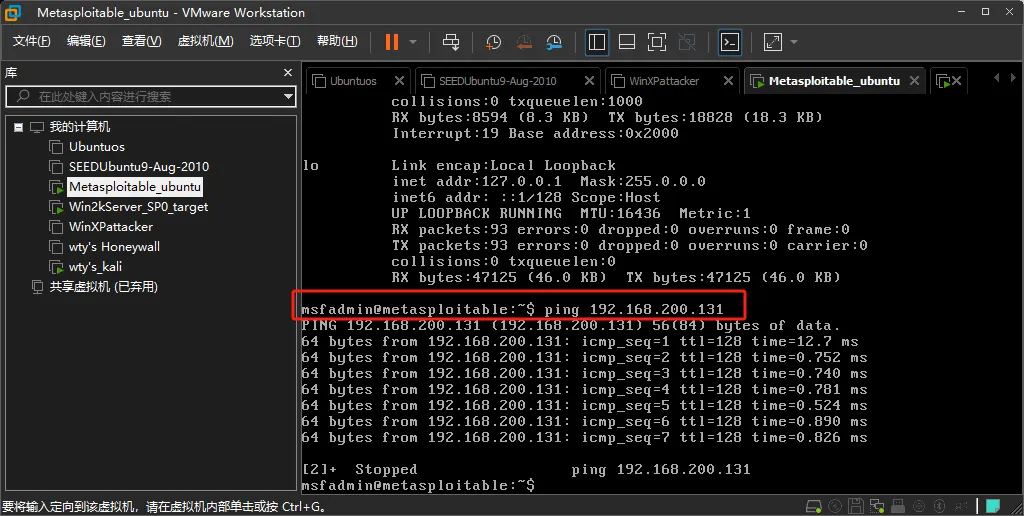Click the library search input field
The image size is (1024, 516).
(150, 97)
